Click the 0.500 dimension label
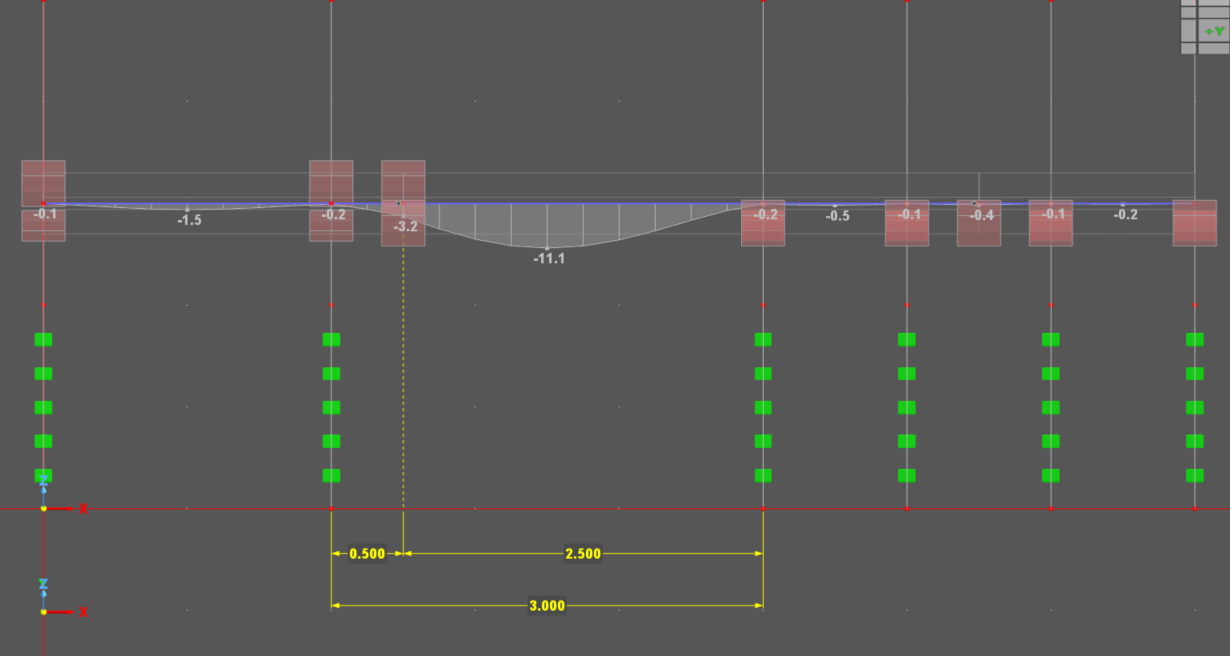This screenshot has width=1230, height=656. coord(367,554)
